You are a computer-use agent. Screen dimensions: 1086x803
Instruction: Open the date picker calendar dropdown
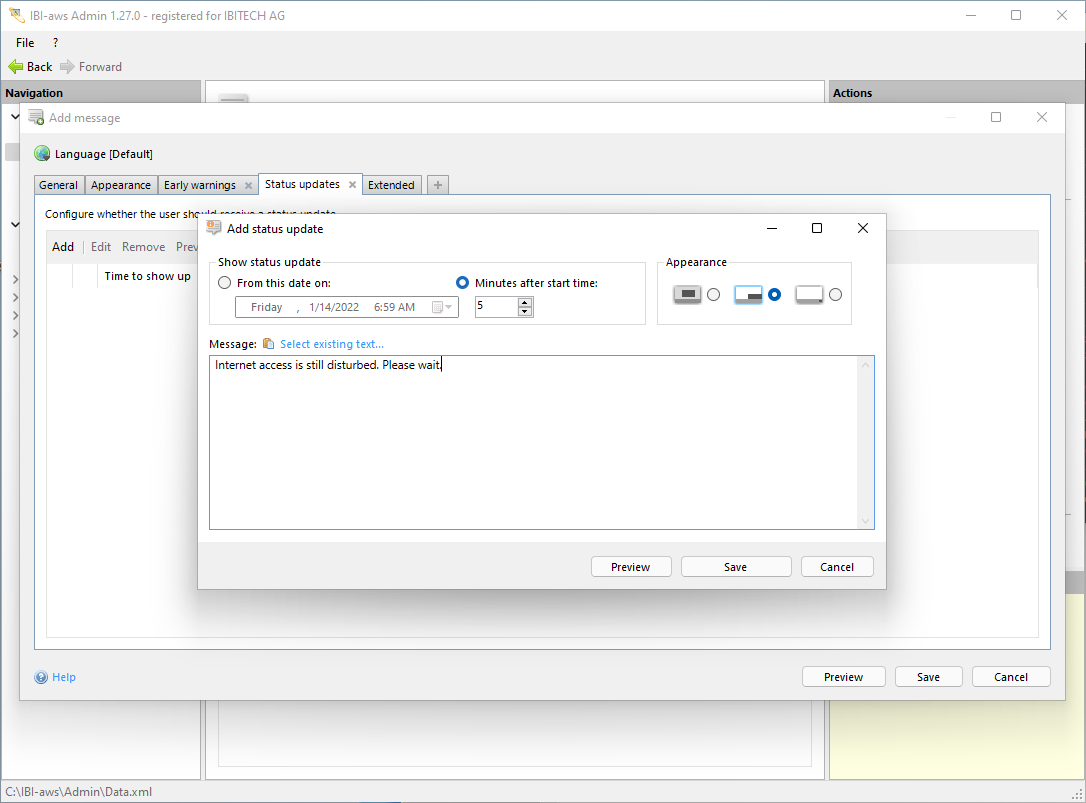point(442,307)
